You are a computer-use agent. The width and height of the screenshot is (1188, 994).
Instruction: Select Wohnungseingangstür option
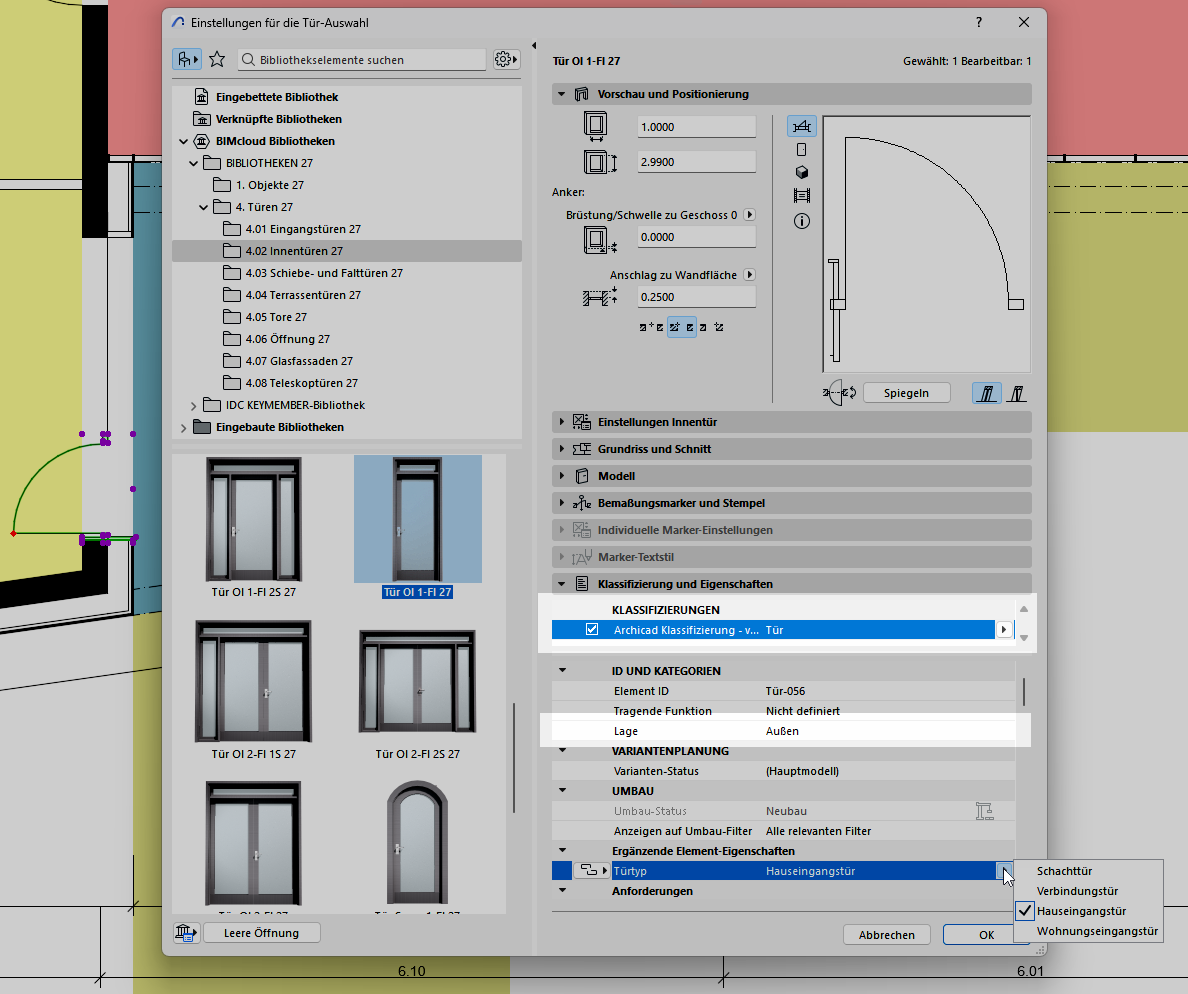pos(1097,931)
